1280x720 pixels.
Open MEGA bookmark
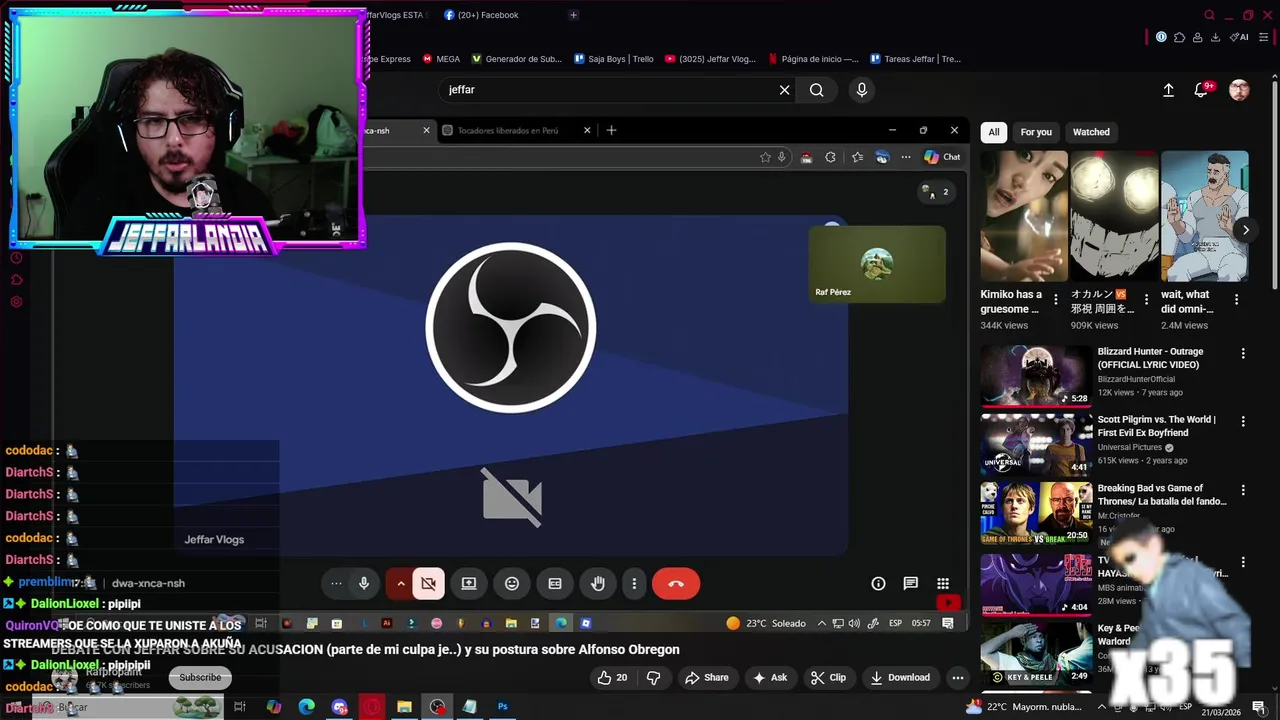(x=441, y=59)
